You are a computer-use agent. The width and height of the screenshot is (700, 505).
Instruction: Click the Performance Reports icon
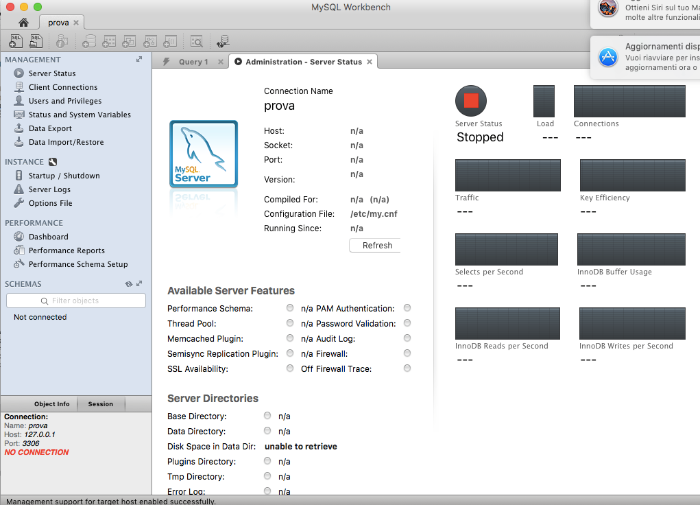pos(19,250)
